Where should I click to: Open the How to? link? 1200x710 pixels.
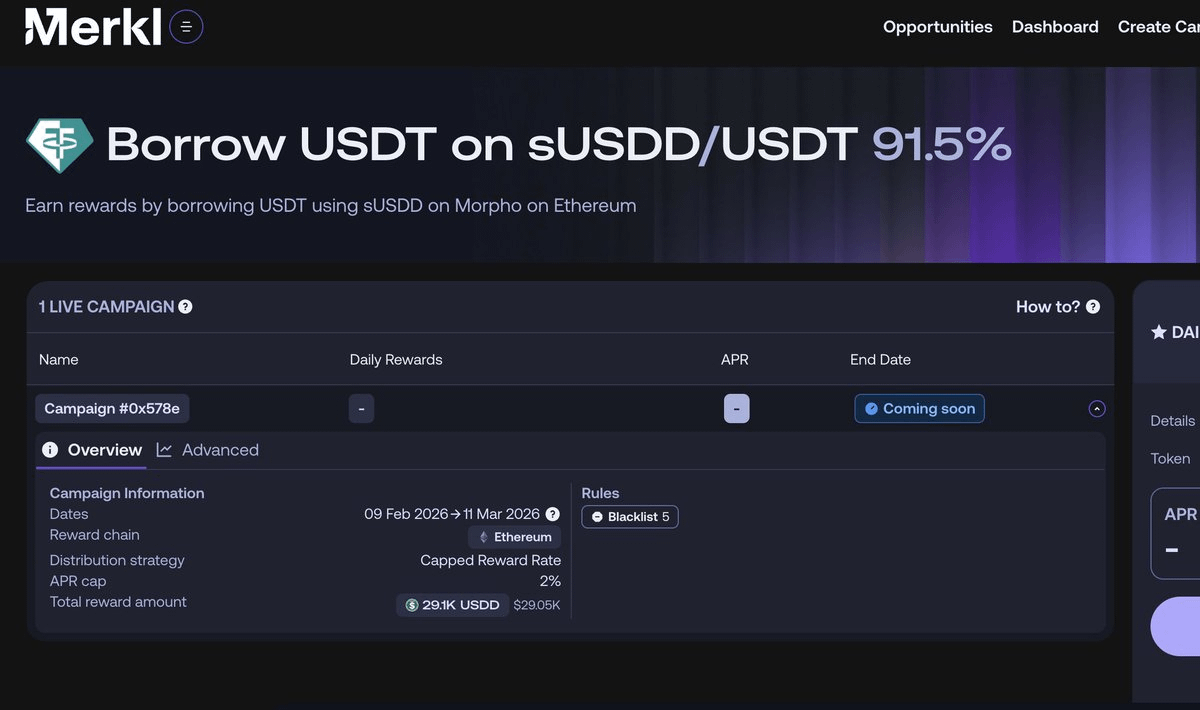[x=1048, y=307]
